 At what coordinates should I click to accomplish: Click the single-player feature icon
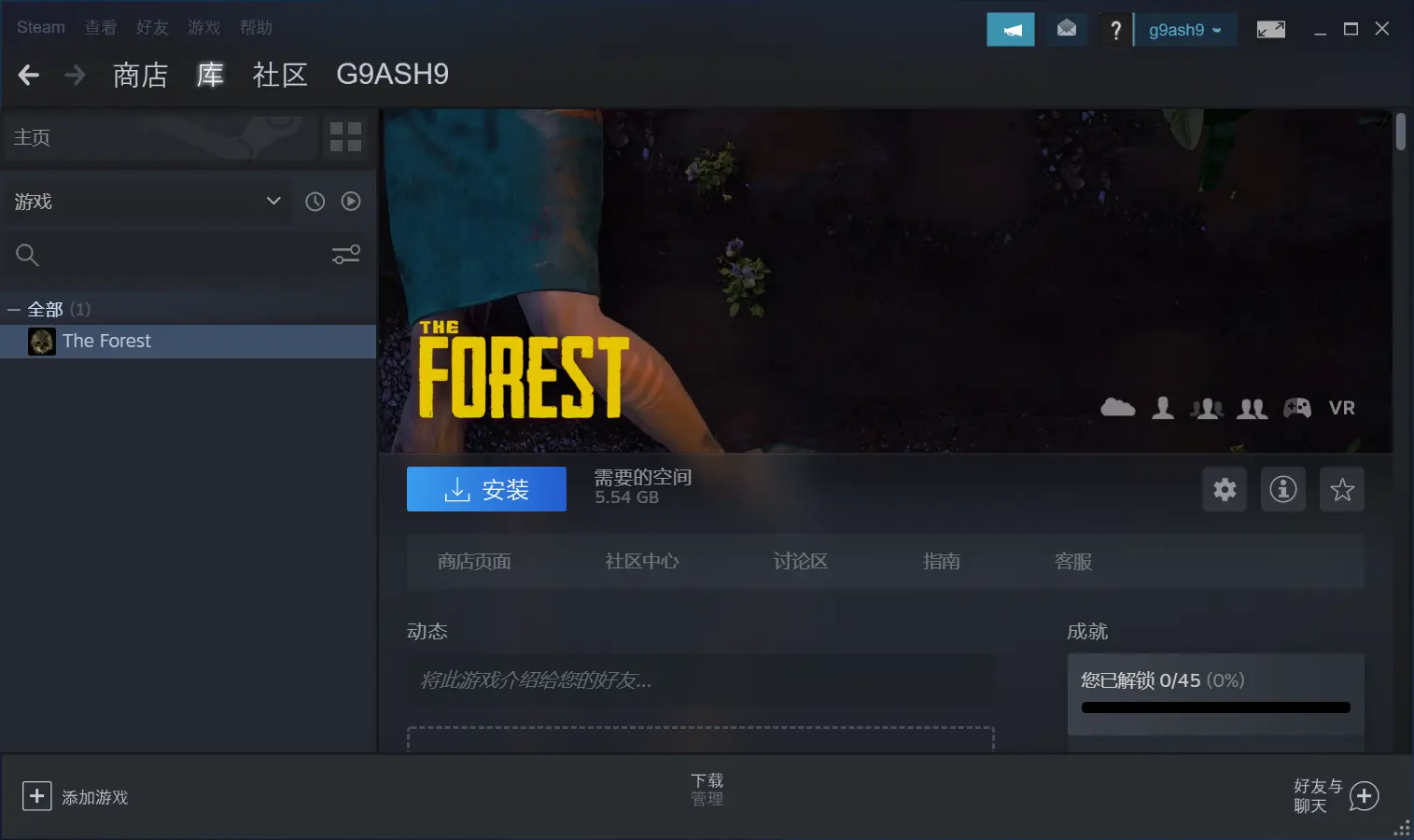tap(1163, 408)
